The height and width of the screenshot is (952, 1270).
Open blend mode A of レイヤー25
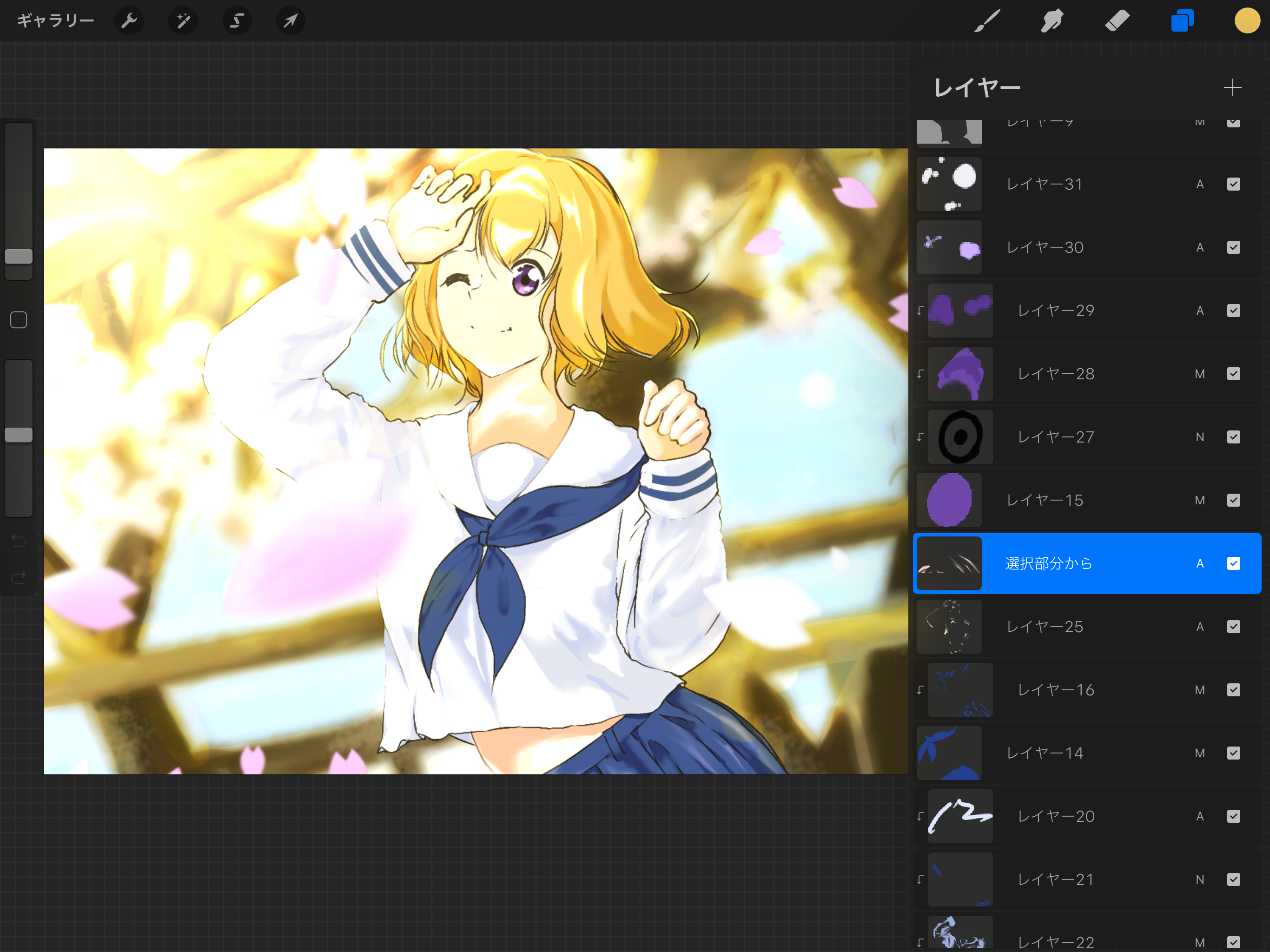click(x=1199, y=627)
